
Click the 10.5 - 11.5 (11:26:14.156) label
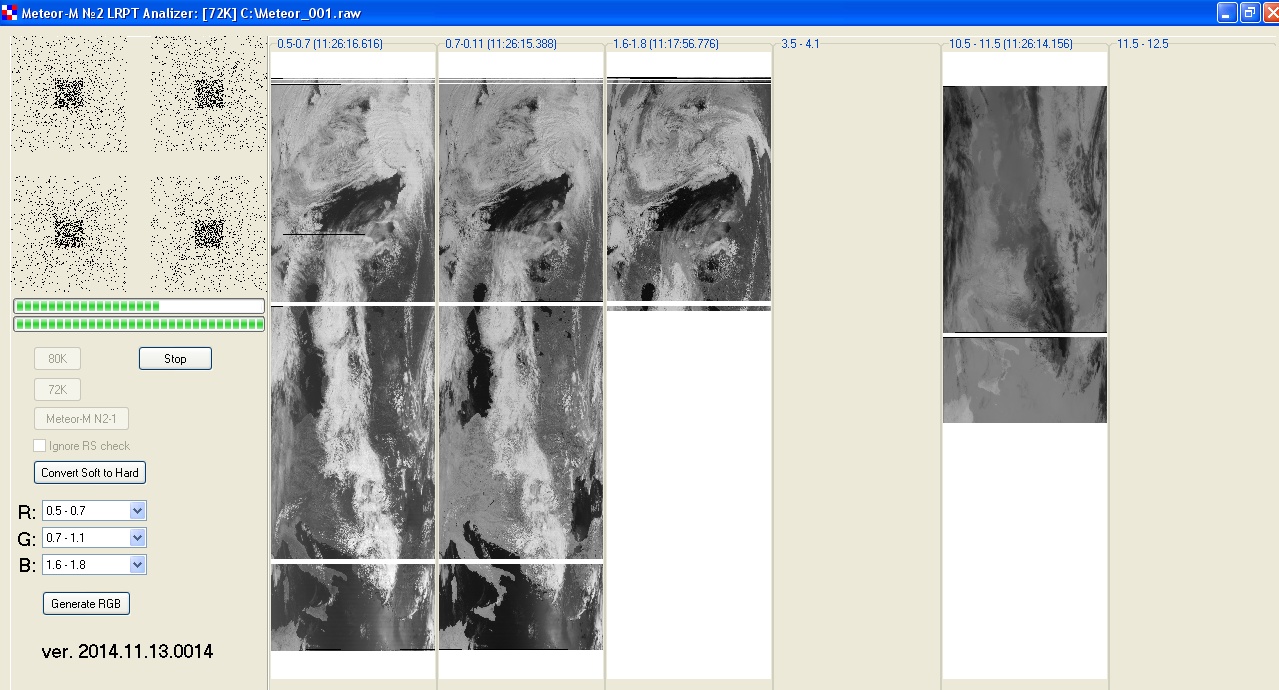point(1011,44)
